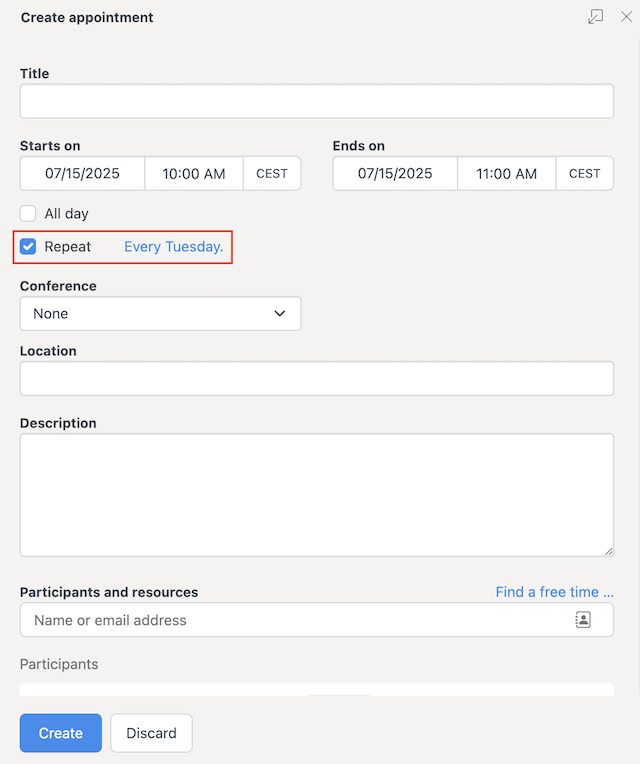Pick the start date 07/15/2025 field
The width and height of the screenshot is (640, 764).
(82, 173)
